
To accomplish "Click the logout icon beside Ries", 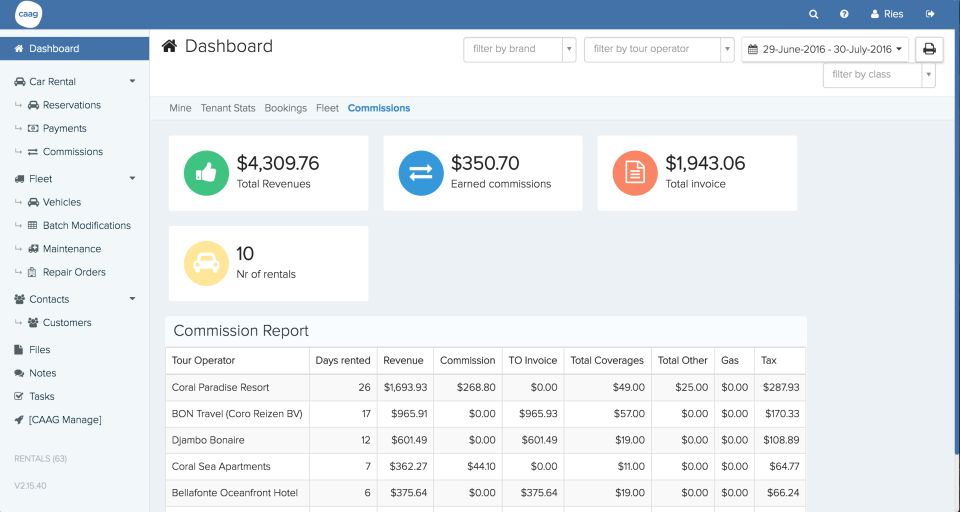I will (x=930, y=14).
